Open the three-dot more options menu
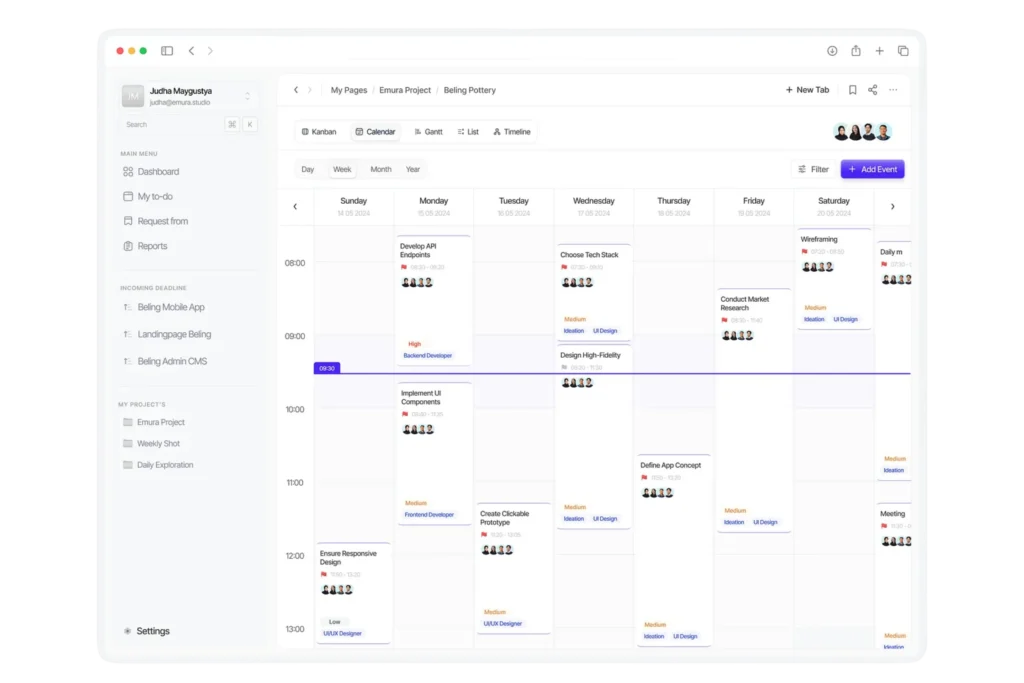This screenshot has height=683, width=1024. (x=893, y=90)
